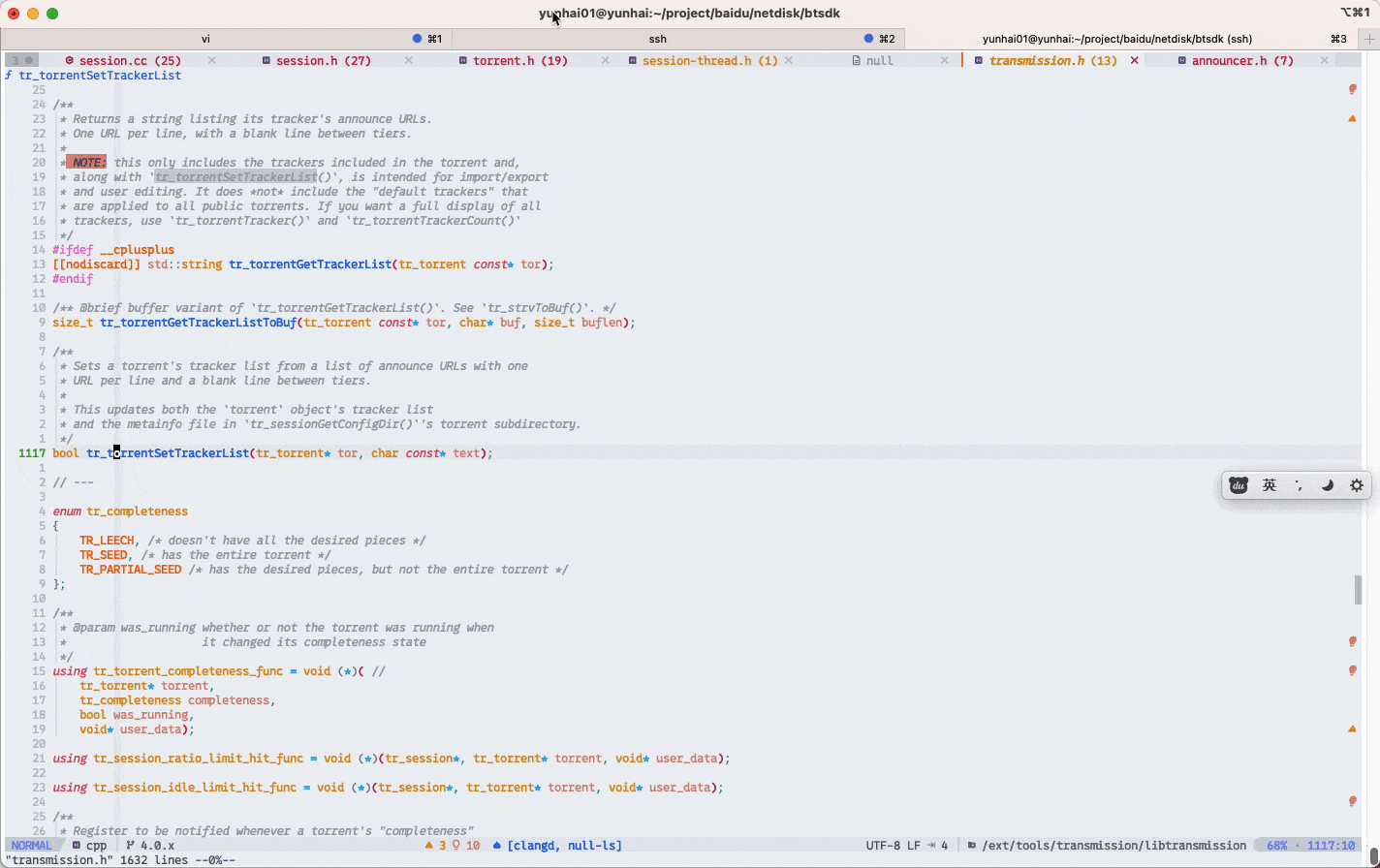This screenshot has width=1380, height=868.
Task: Click the tab-width arrow icon near 4
Action: point(932,846)
